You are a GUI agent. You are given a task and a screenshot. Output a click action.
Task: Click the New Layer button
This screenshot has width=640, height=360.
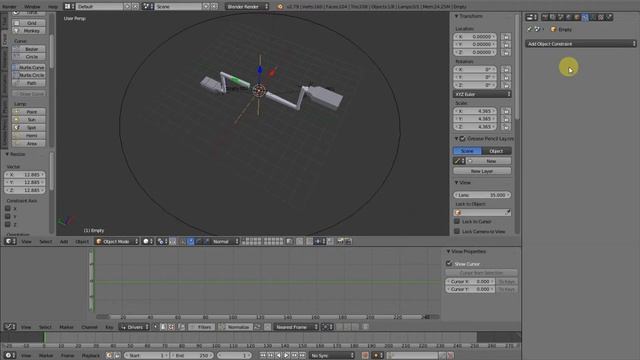tap(482, 171)
